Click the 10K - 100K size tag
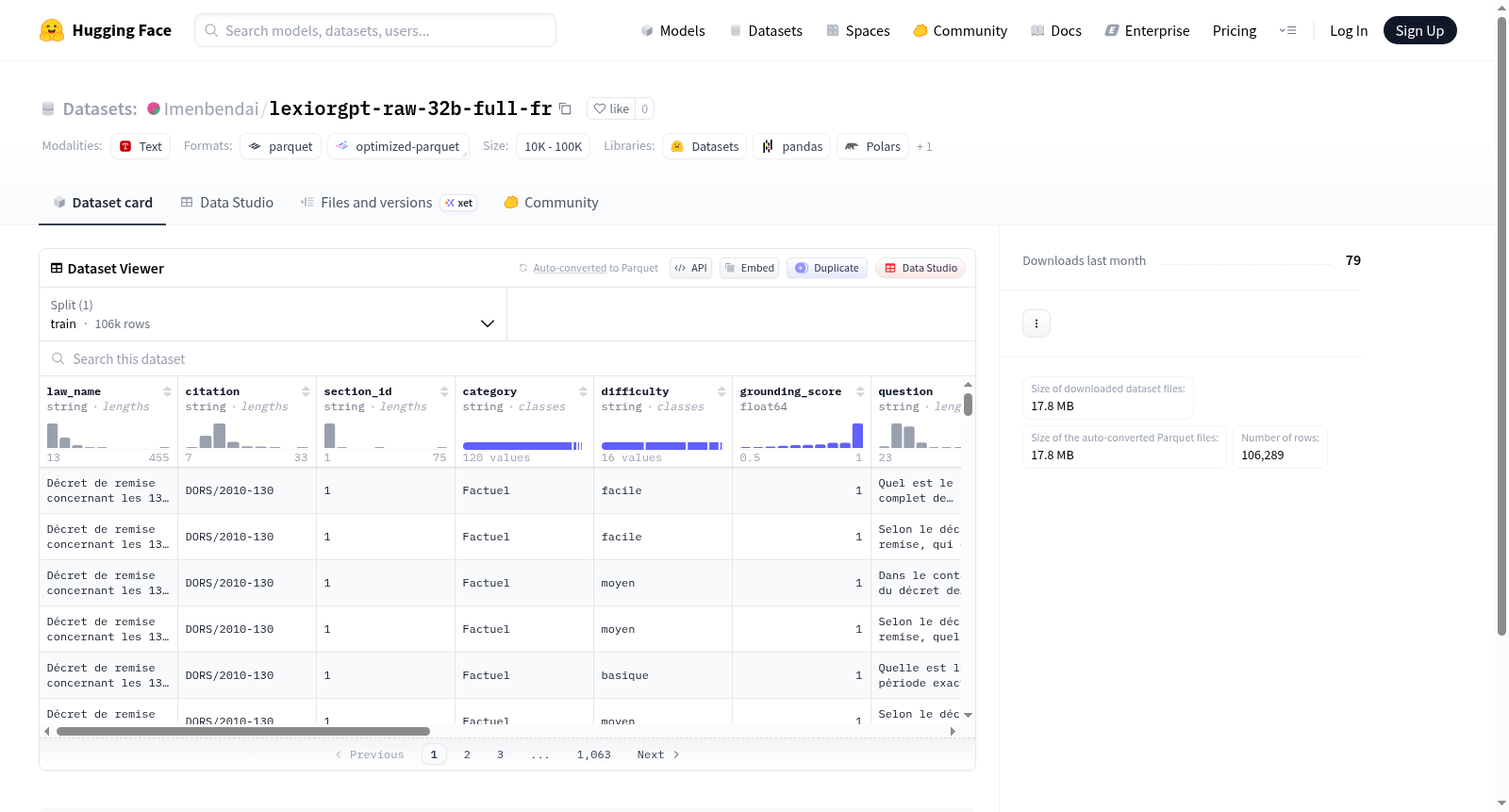The height and width of the screenshot is (812, 1509). [553, 146]
